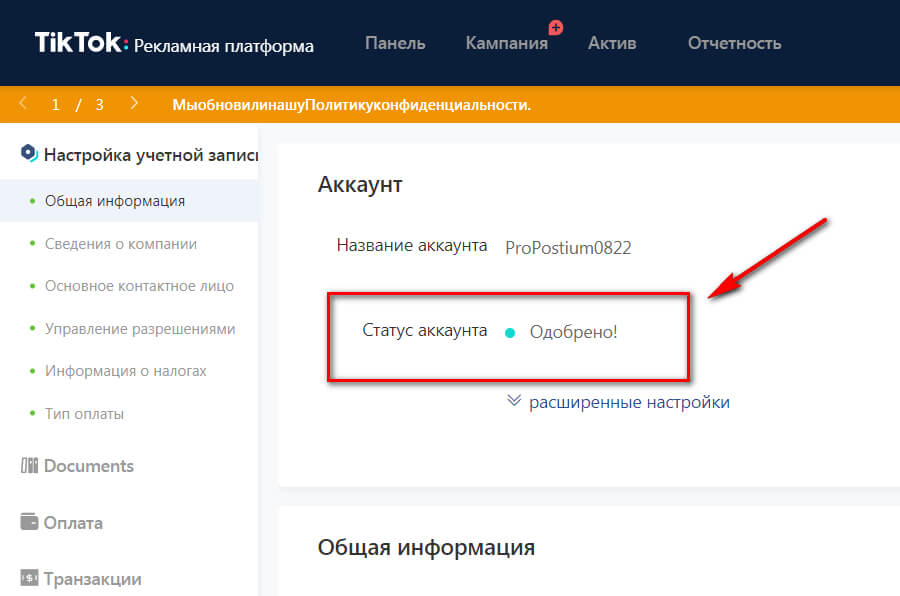
Task: Click the red plus badge on Кампания
Action: (556, 27)
